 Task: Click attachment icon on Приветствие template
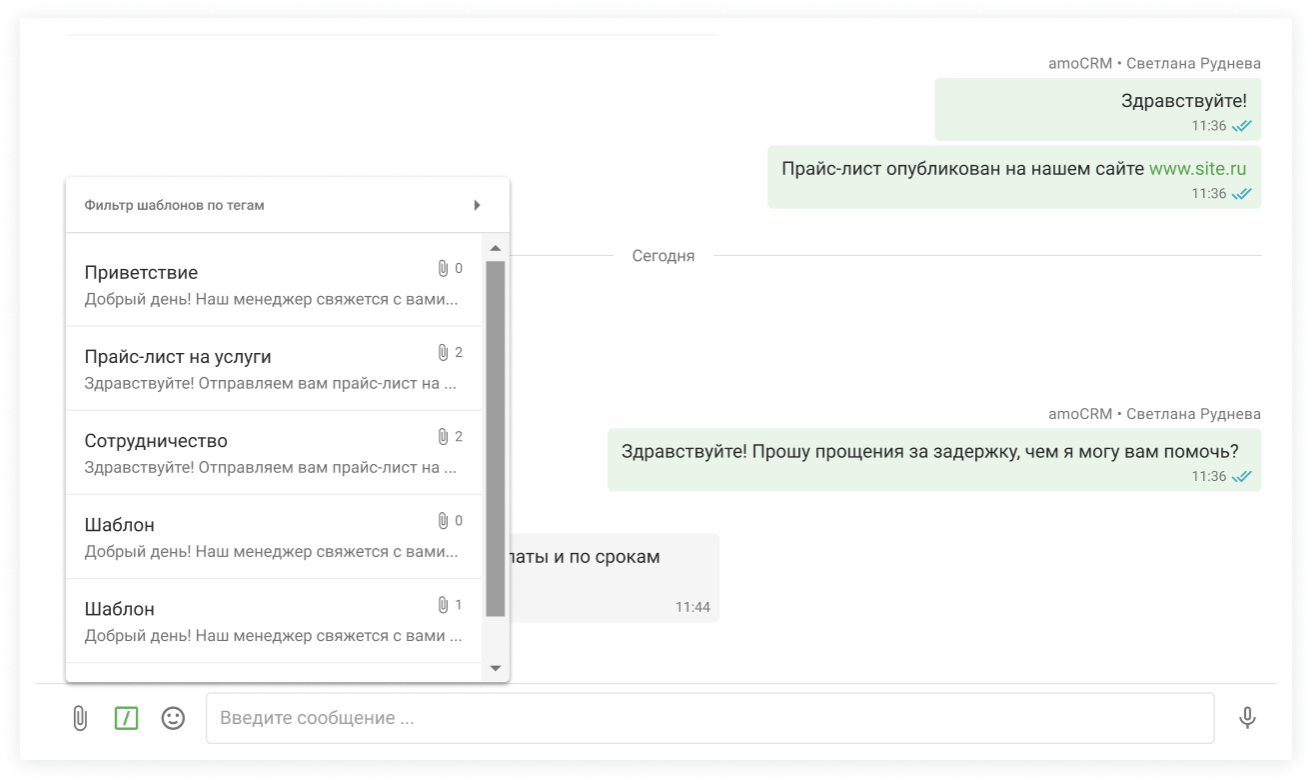pyautogui.click(x=443, y=269)
